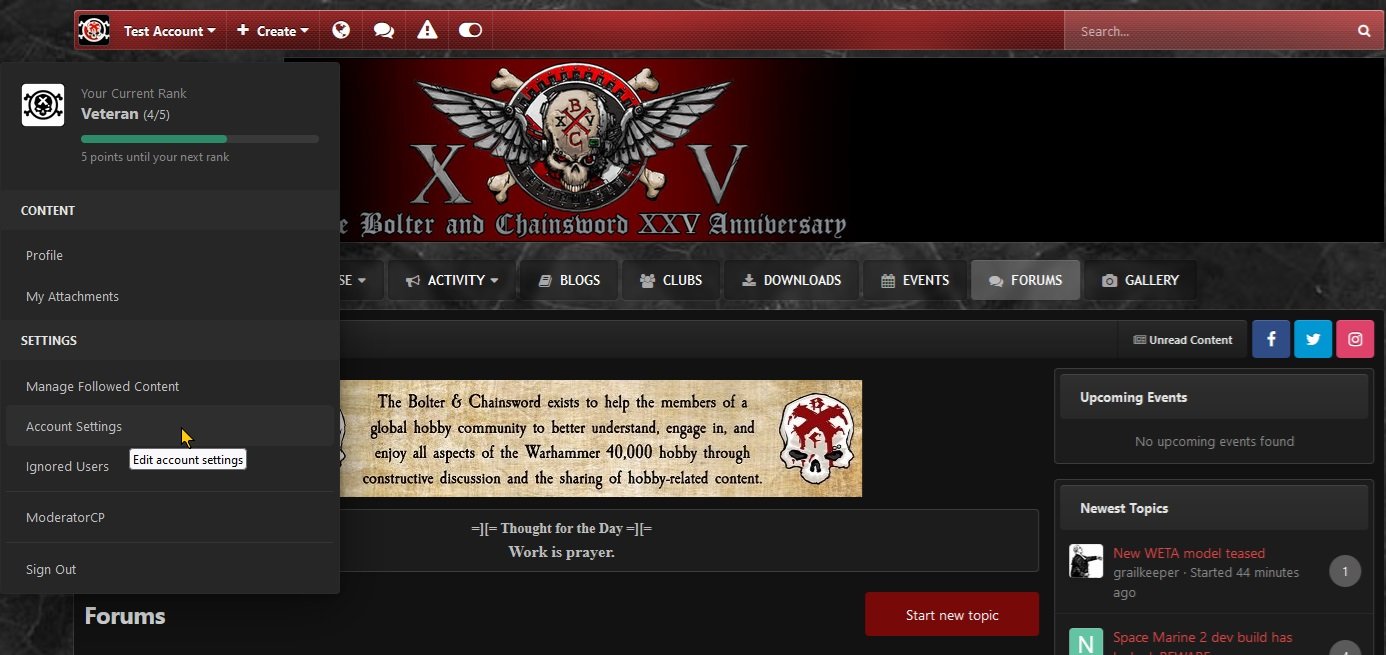Switch to the Gallery tab
1386x655 pixels.
tap(1140, 280)
